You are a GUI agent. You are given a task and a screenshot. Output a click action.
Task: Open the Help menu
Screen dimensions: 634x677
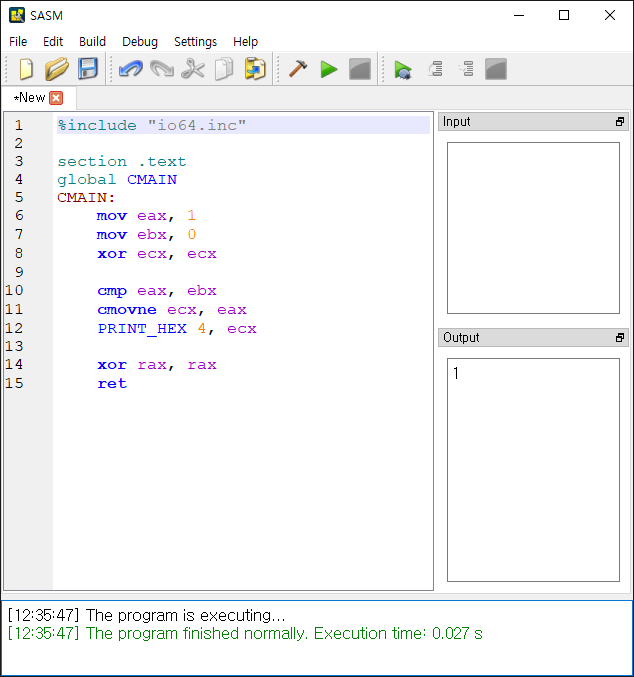click(x=245, y=41)
